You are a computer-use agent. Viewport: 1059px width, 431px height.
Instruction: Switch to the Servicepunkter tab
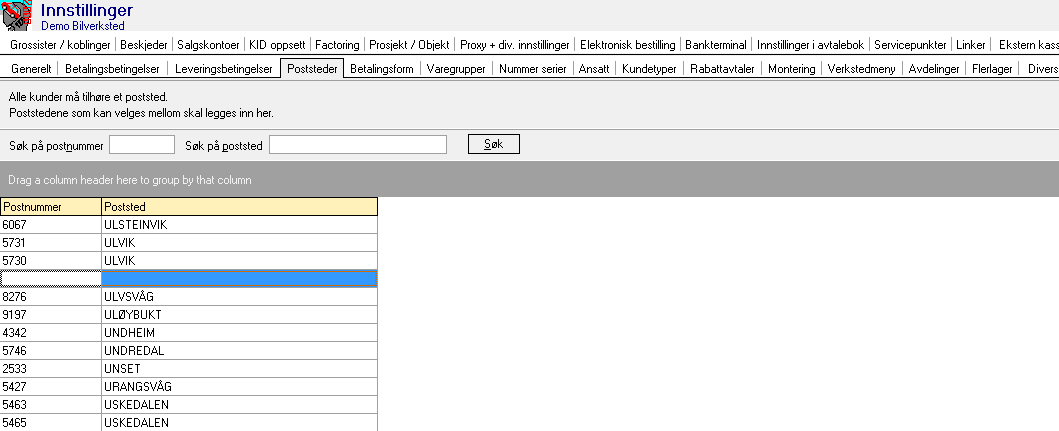(910, 45)
